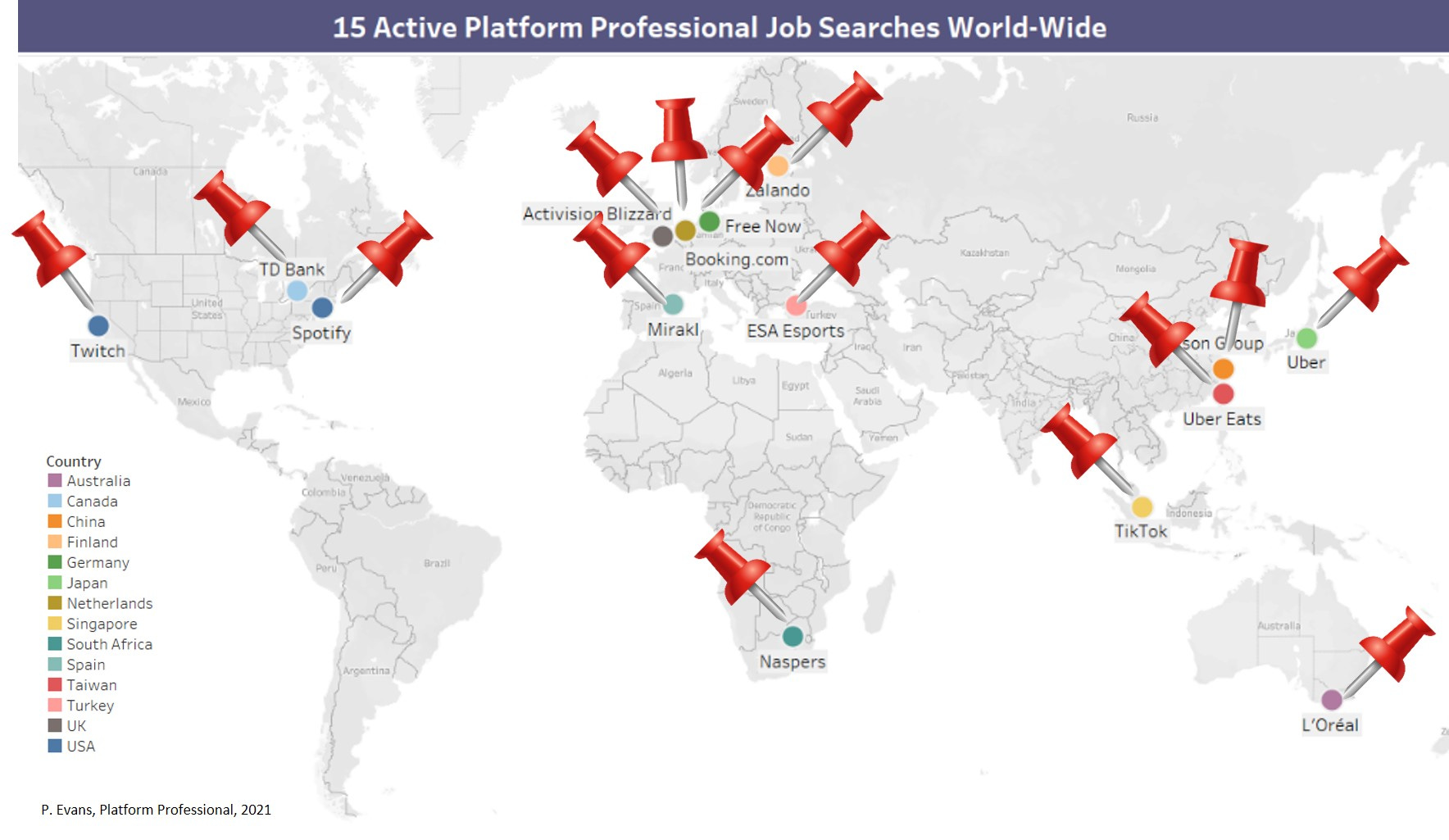Select the light green Uber marker in Japan
This screenshot has height=840, width=1449.
[x=1306, y=338]
